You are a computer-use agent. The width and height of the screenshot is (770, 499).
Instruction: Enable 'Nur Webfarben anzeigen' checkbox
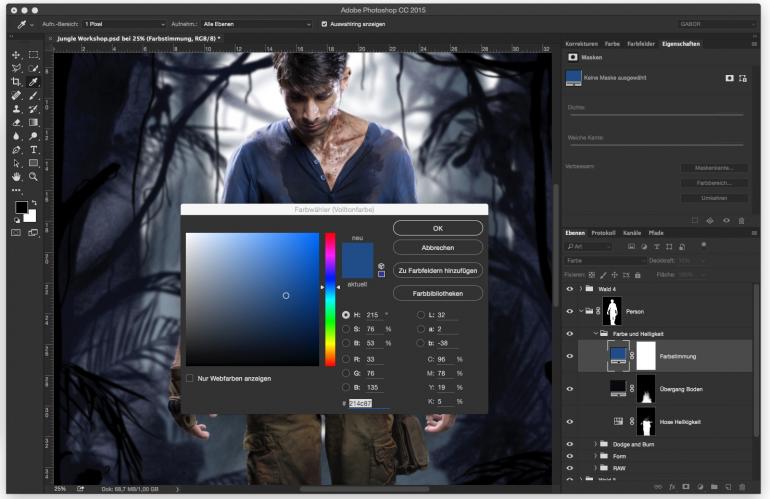pyautogui.click(x=190, y=378)
